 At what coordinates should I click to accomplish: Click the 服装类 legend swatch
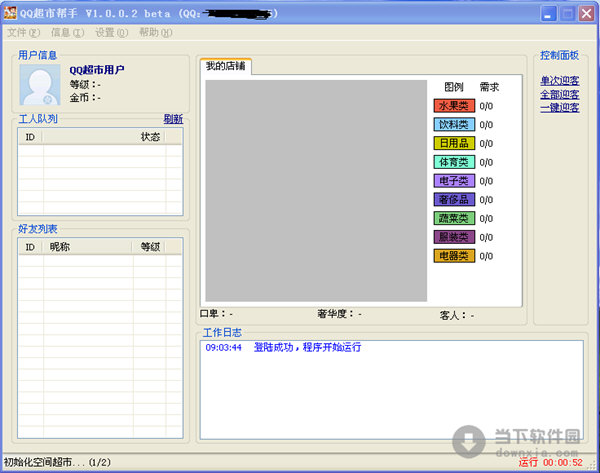click(x=454, y=237)
